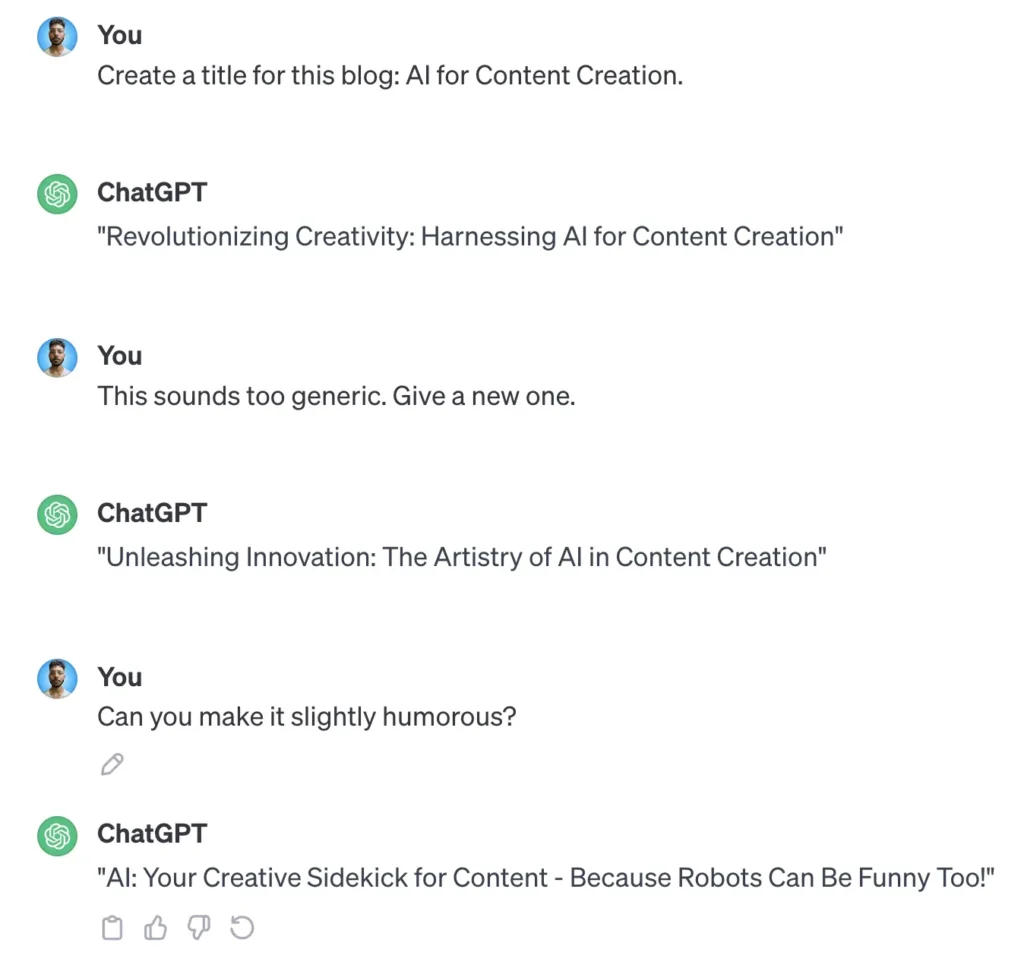The image size is (1024, 965).
Task: Click the ChatGPT avatar beside the last reply
Action: pos(56,836)
